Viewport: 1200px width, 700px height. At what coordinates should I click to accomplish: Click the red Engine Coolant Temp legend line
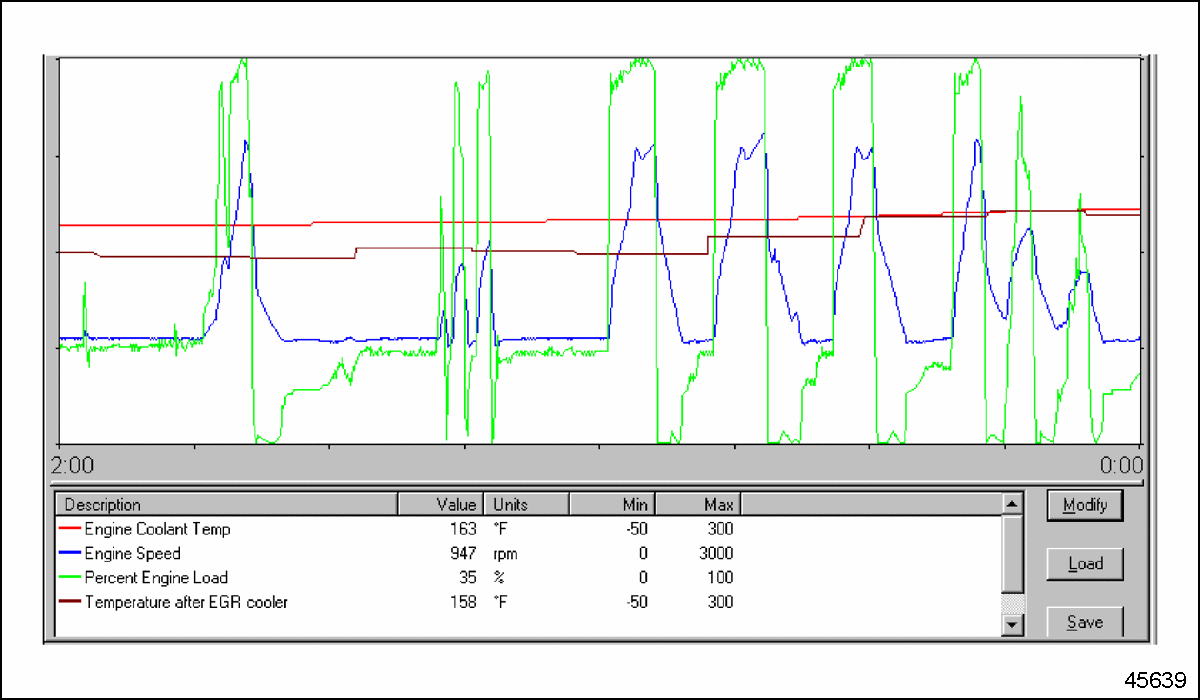point(69,529)
